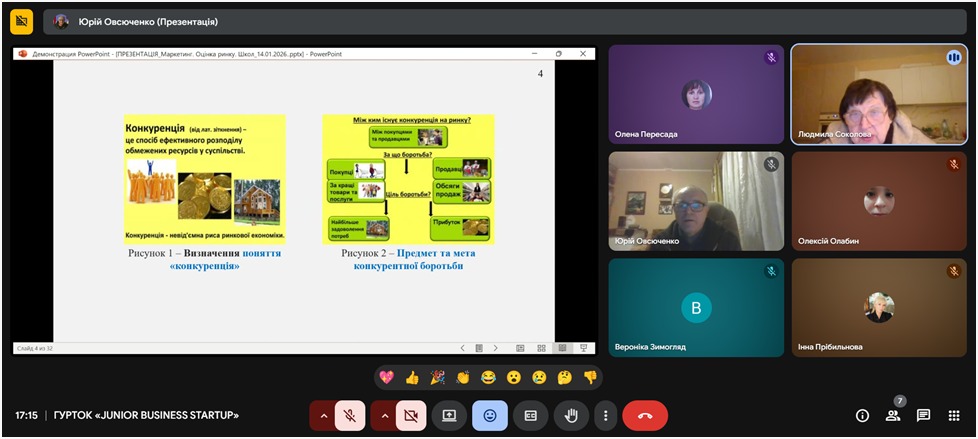Click the present screen icon
Screen dimensions: 978x439
click(449, 415)
